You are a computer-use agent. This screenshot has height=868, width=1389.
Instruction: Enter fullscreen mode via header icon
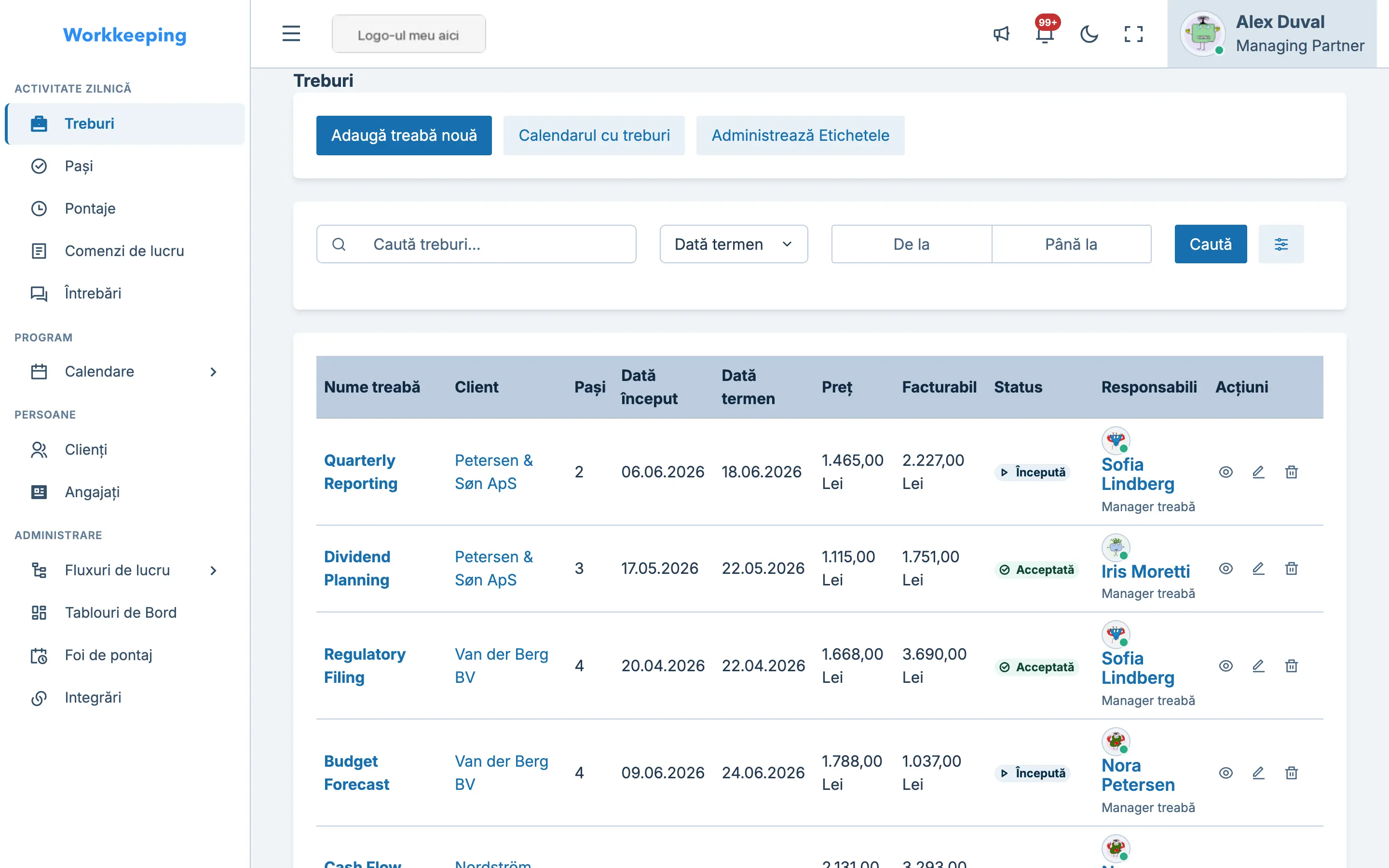[x=1133, y=34]
